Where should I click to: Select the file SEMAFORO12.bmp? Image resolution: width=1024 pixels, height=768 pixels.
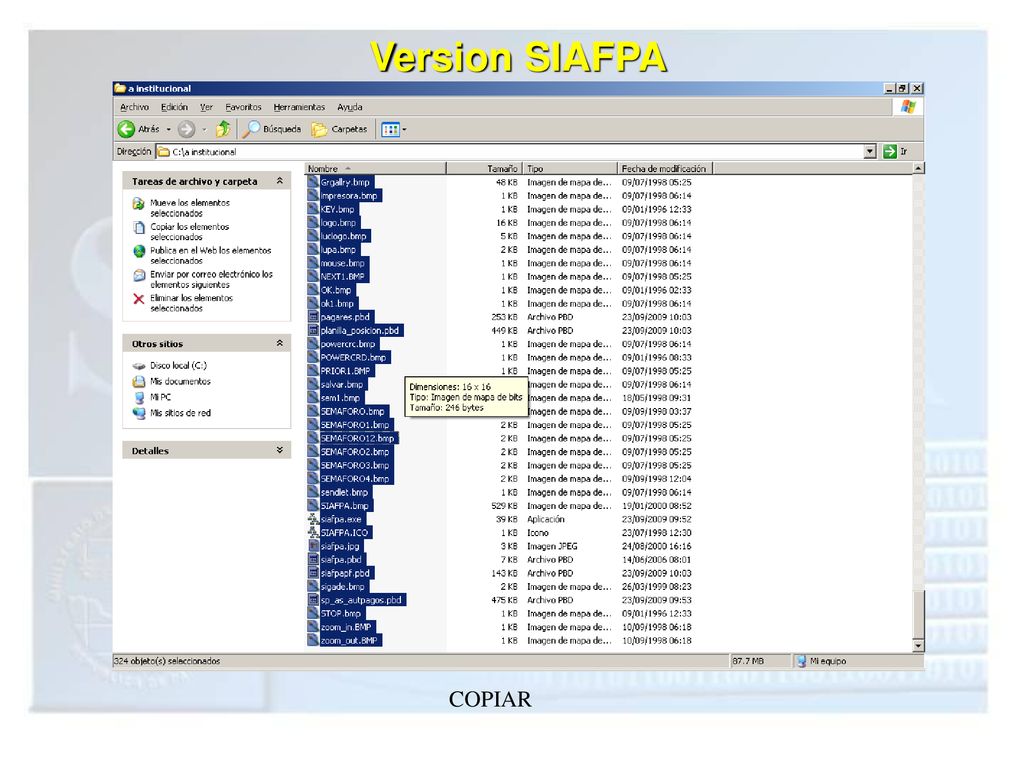tap(357, 438)
